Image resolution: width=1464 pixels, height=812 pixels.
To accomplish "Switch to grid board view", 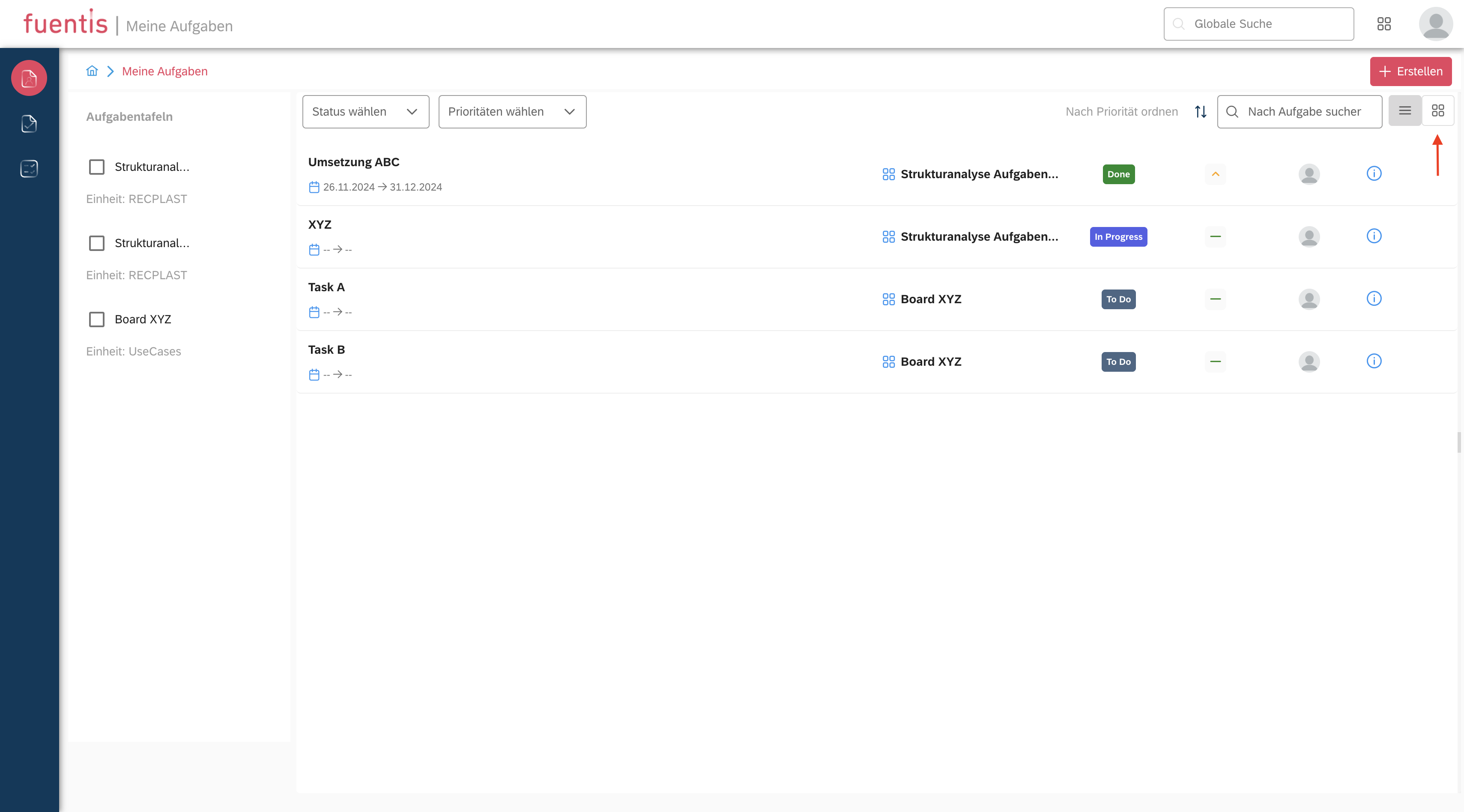I will [x=1438, y=111].
